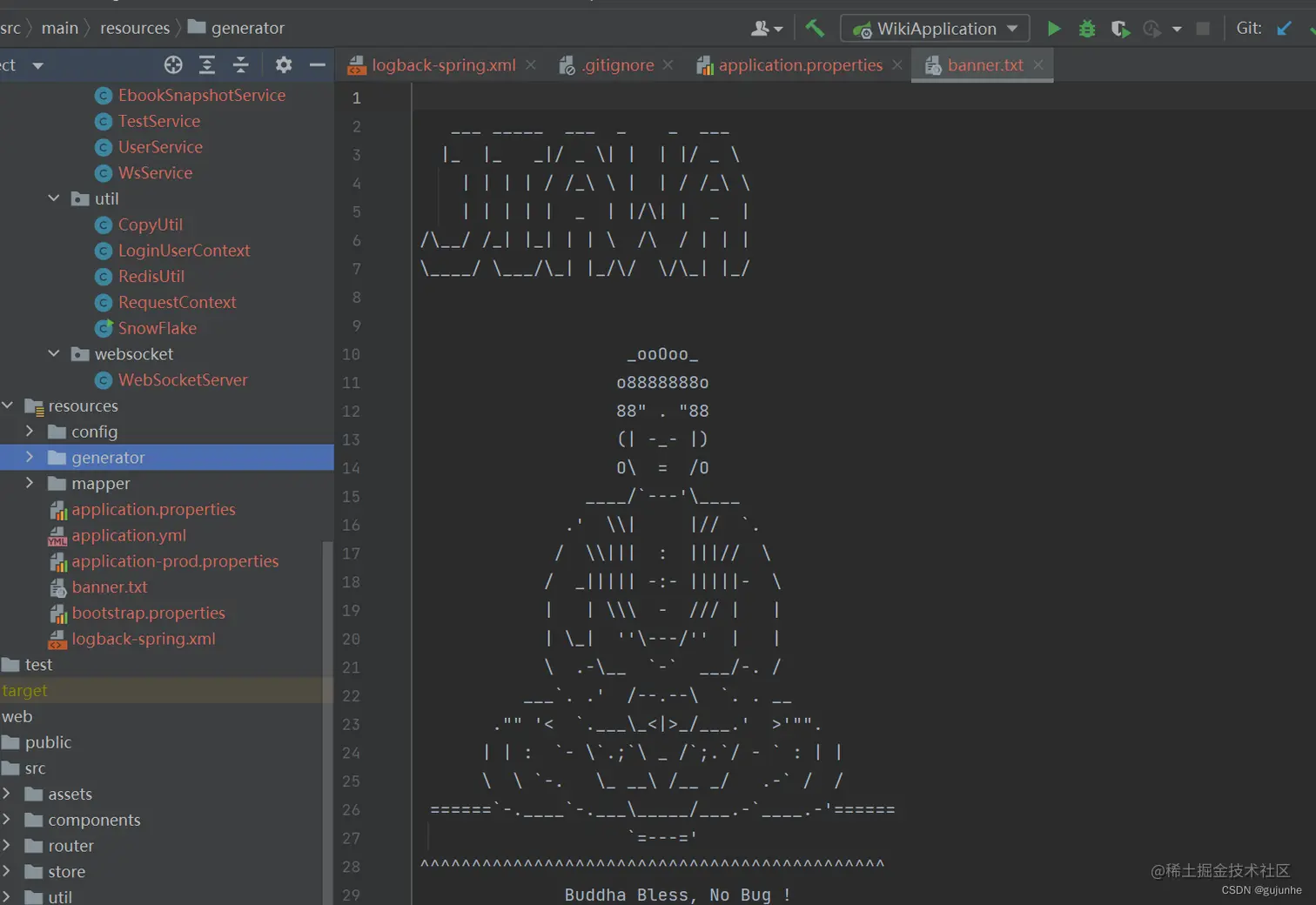
Task: Click resources in breadcrumb path
Action: (x=135, y=28)
